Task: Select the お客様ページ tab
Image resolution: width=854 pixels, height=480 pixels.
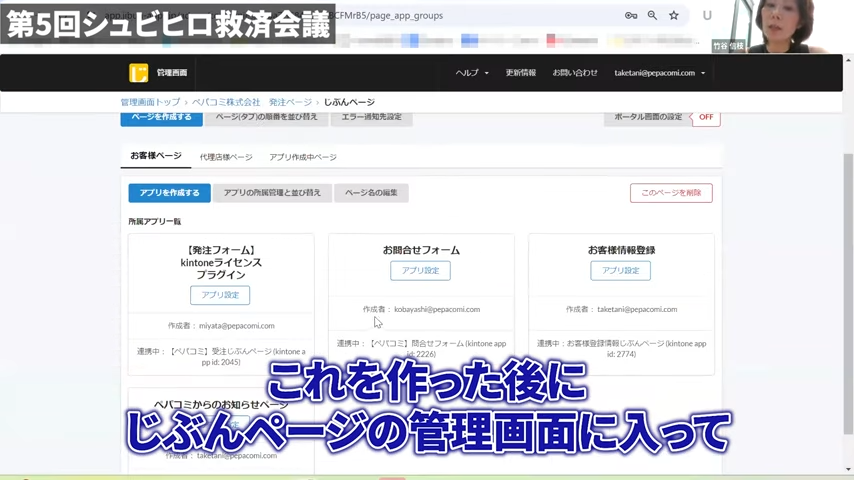Action: [x=156, y=156]
